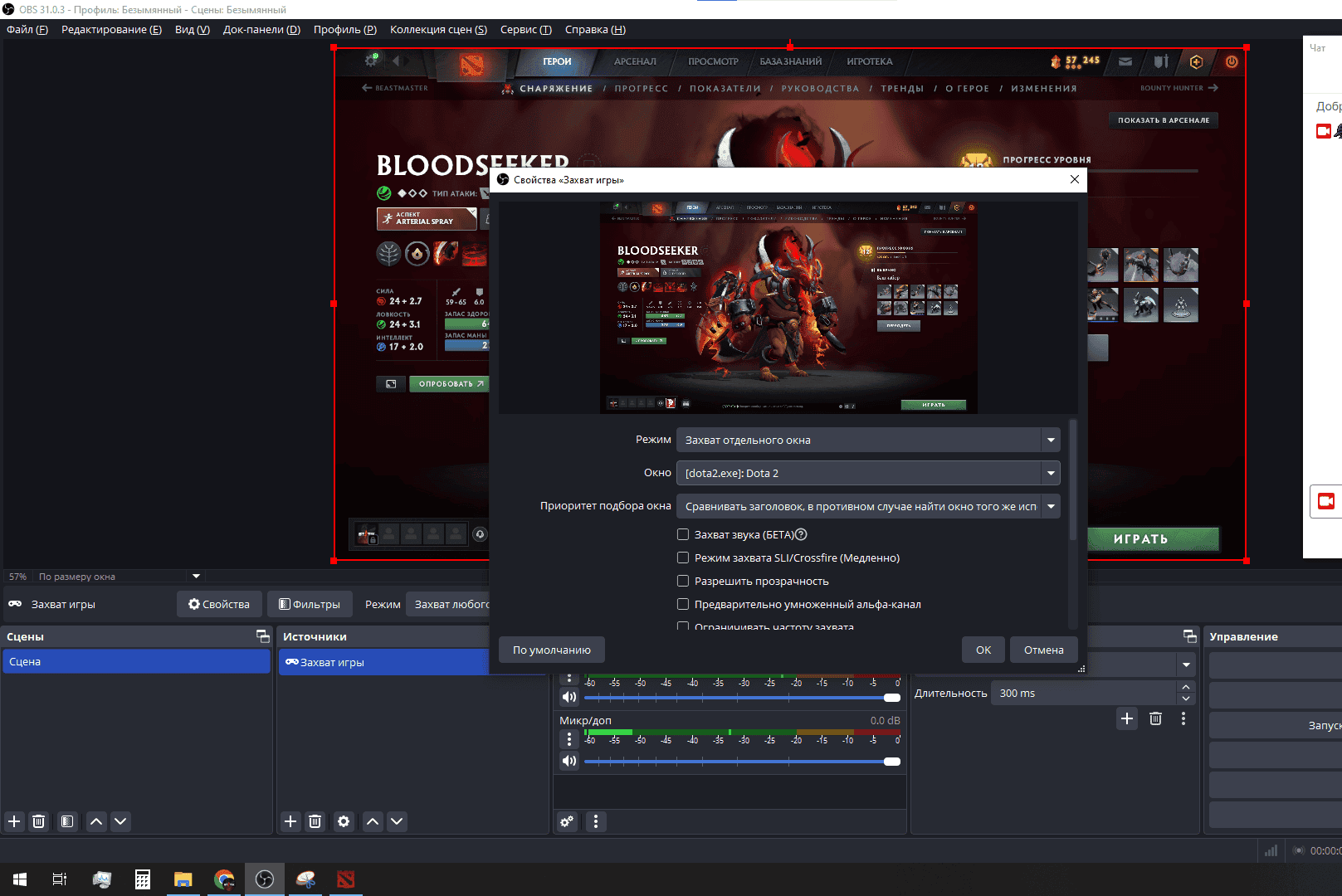Mute the Mic/Aux speaker icon
This screenshot has height=896, width=1342.
tap(569, 761)
